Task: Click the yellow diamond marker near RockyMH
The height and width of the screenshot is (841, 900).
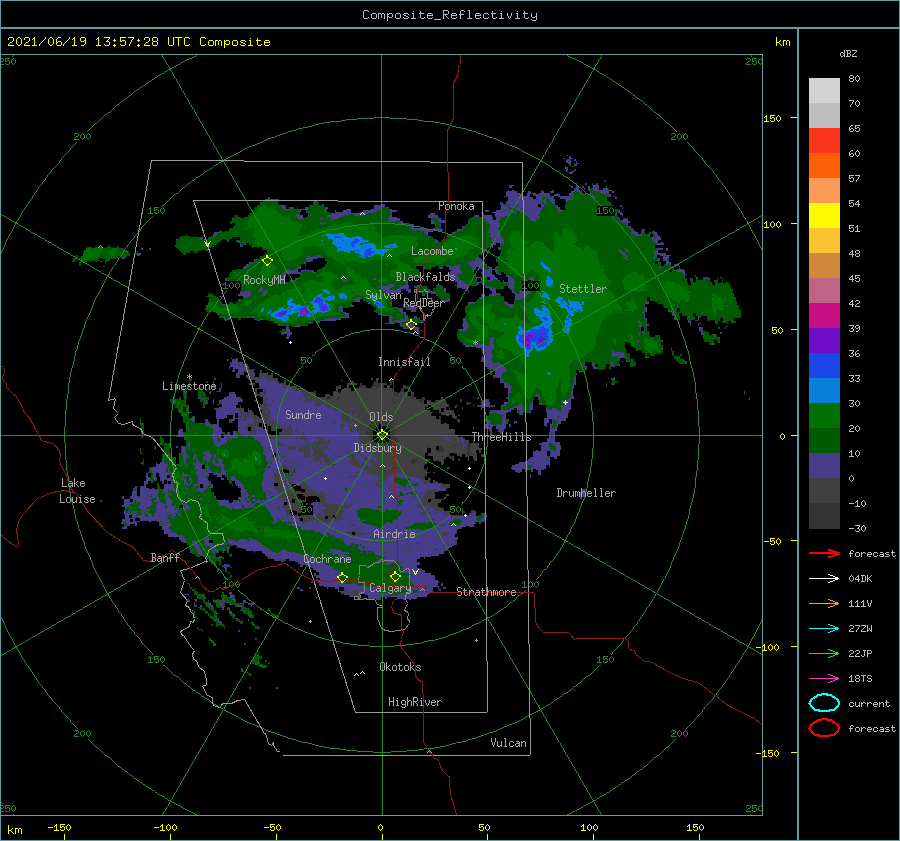Action: click(267, 261)
